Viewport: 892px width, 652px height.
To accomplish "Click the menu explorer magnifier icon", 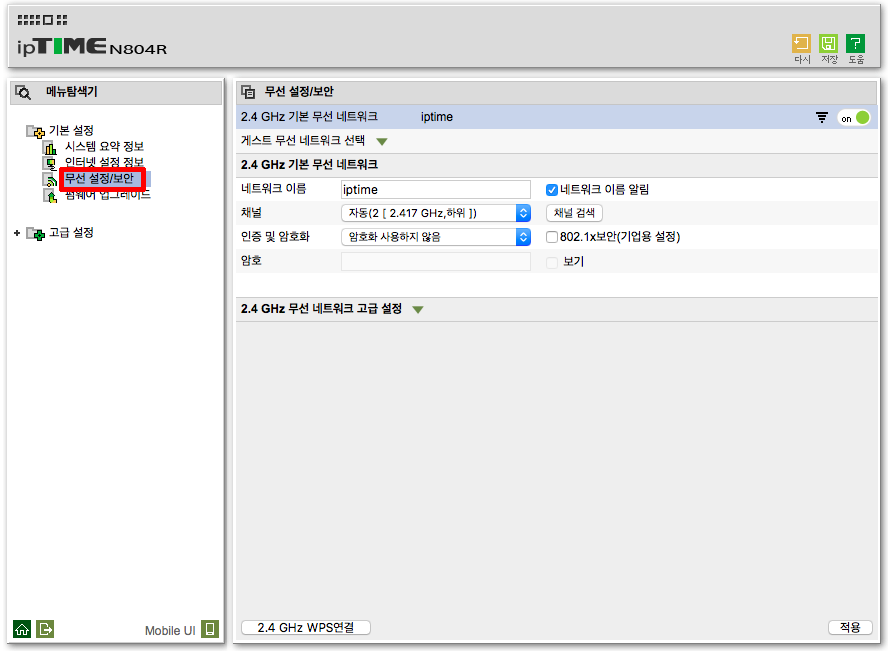I will click(x=23, y=92).
